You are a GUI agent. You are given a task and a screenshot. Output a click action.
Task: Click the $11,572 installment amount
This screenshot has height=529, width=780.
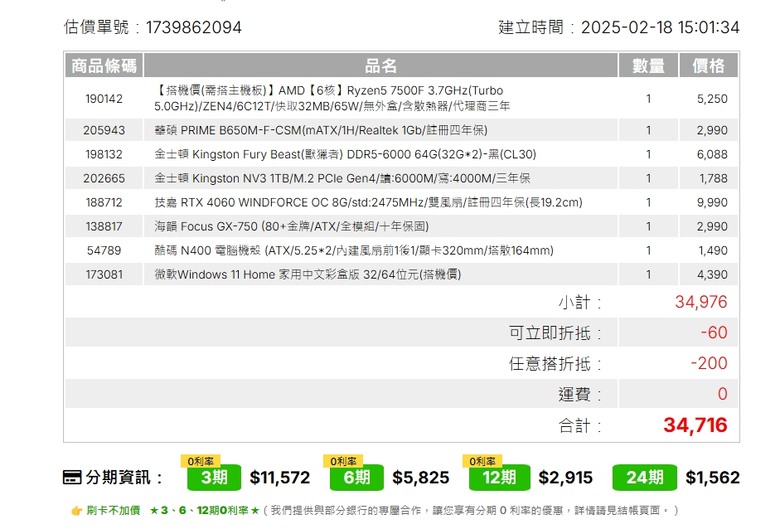coord(280,478)
